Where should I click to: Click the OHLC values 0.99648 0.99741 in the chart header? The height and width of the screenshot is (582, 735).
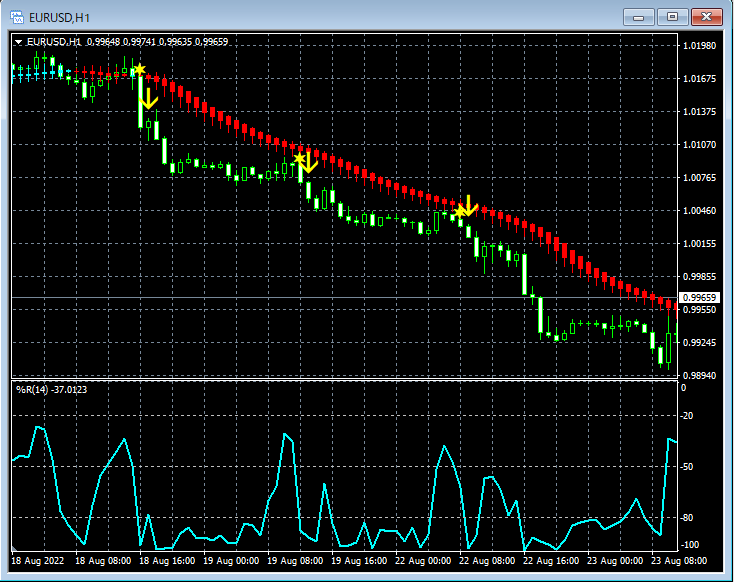point(121,42)
